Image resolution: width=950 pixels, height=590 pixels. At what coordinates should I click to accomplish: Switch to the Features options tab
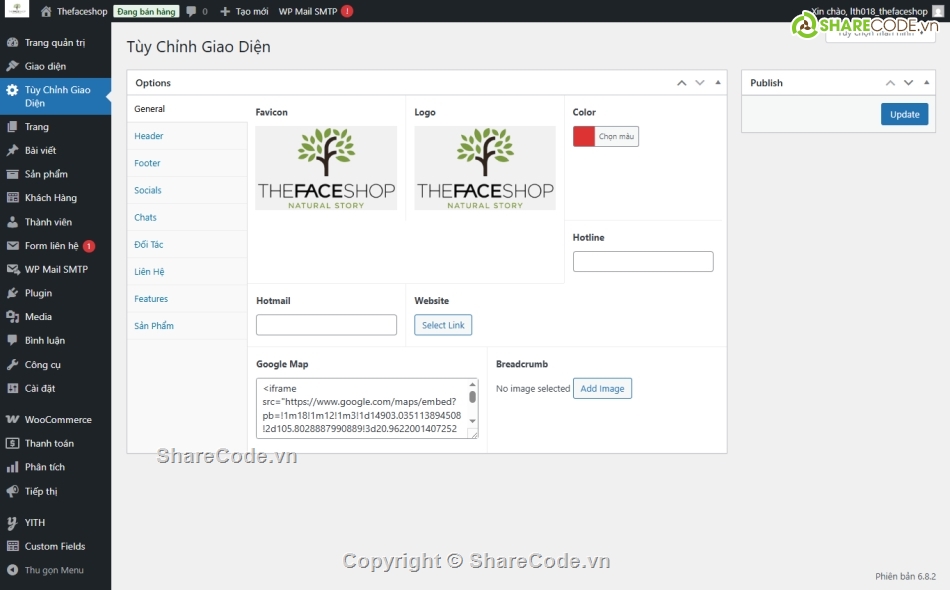coord(187,299)
